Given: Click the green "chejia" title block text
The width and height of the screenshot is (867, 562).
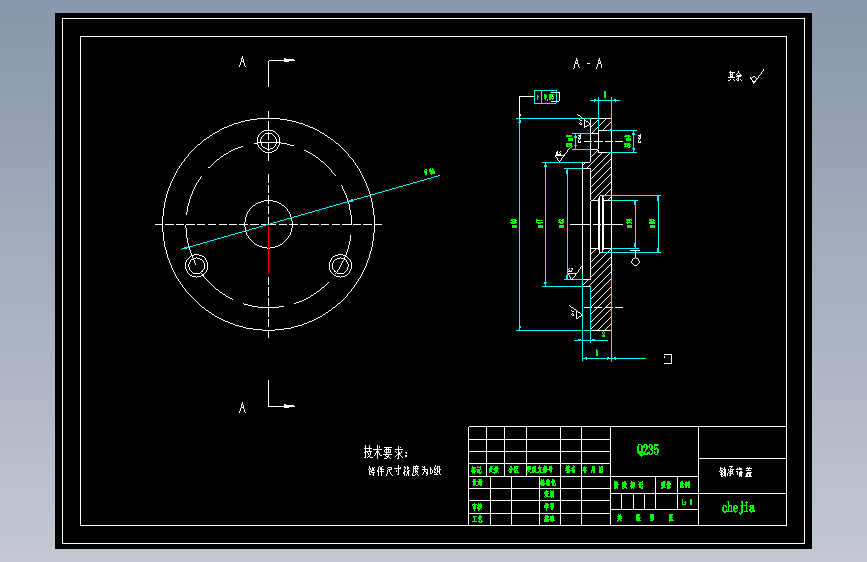Looking at the screenshot, I should [738, 507].
